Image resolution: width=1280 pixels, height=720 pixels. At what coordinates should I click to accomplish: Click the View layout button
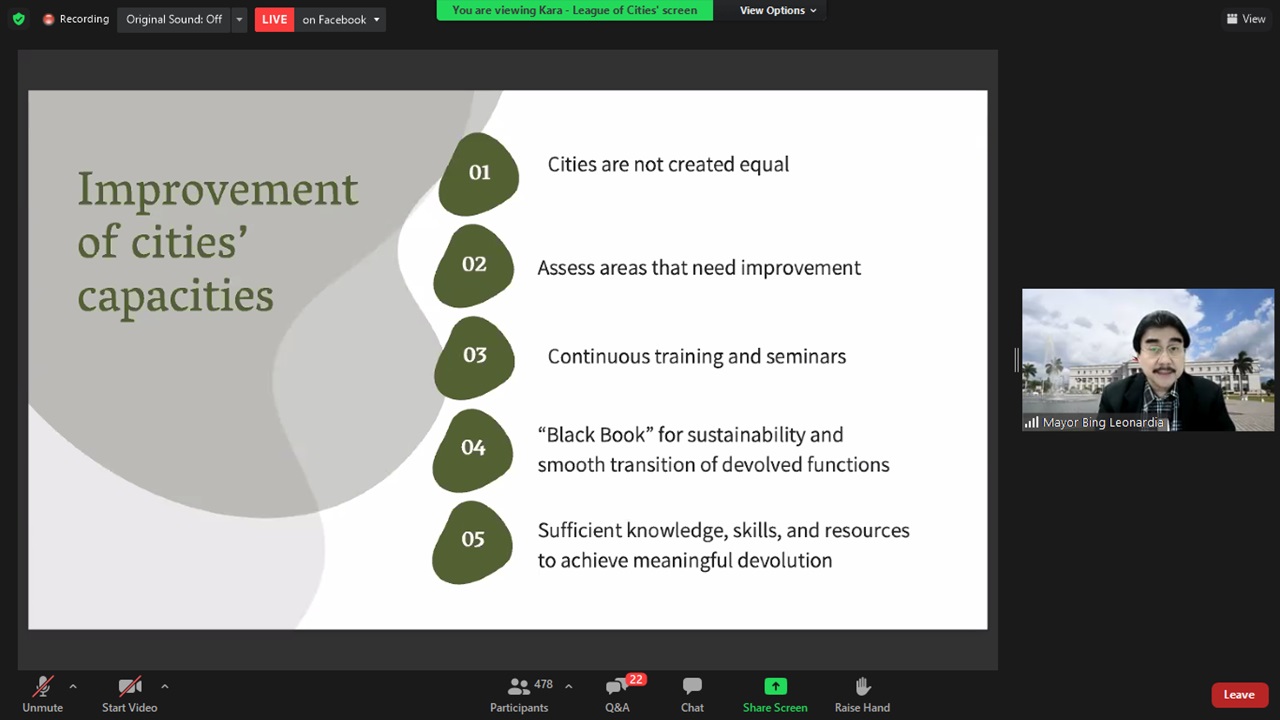pos(1246,19)
